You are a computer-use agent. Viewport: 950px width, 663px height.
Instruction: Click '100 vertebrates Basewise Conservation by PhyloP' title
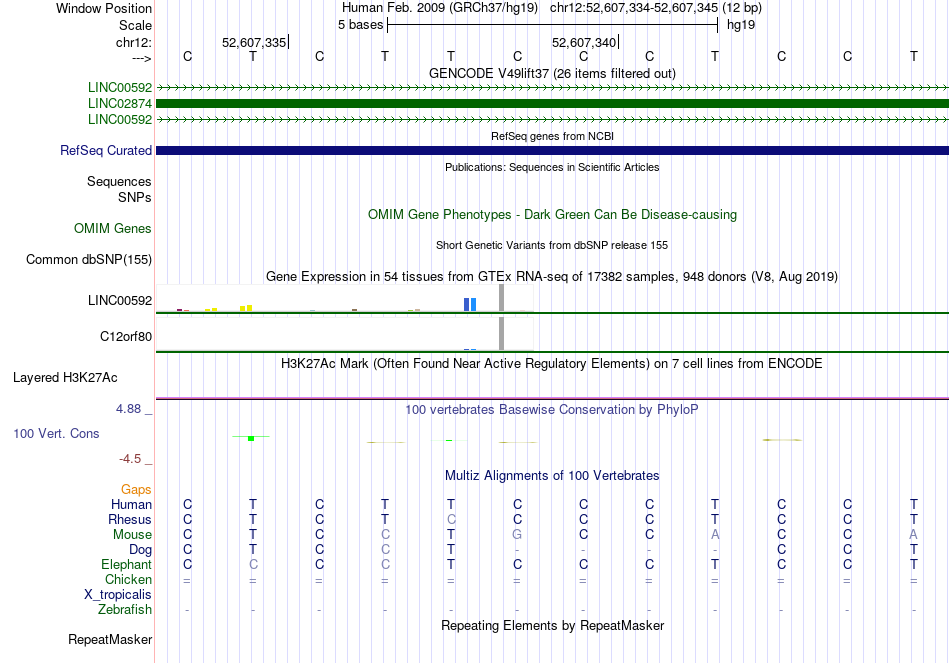552,410
